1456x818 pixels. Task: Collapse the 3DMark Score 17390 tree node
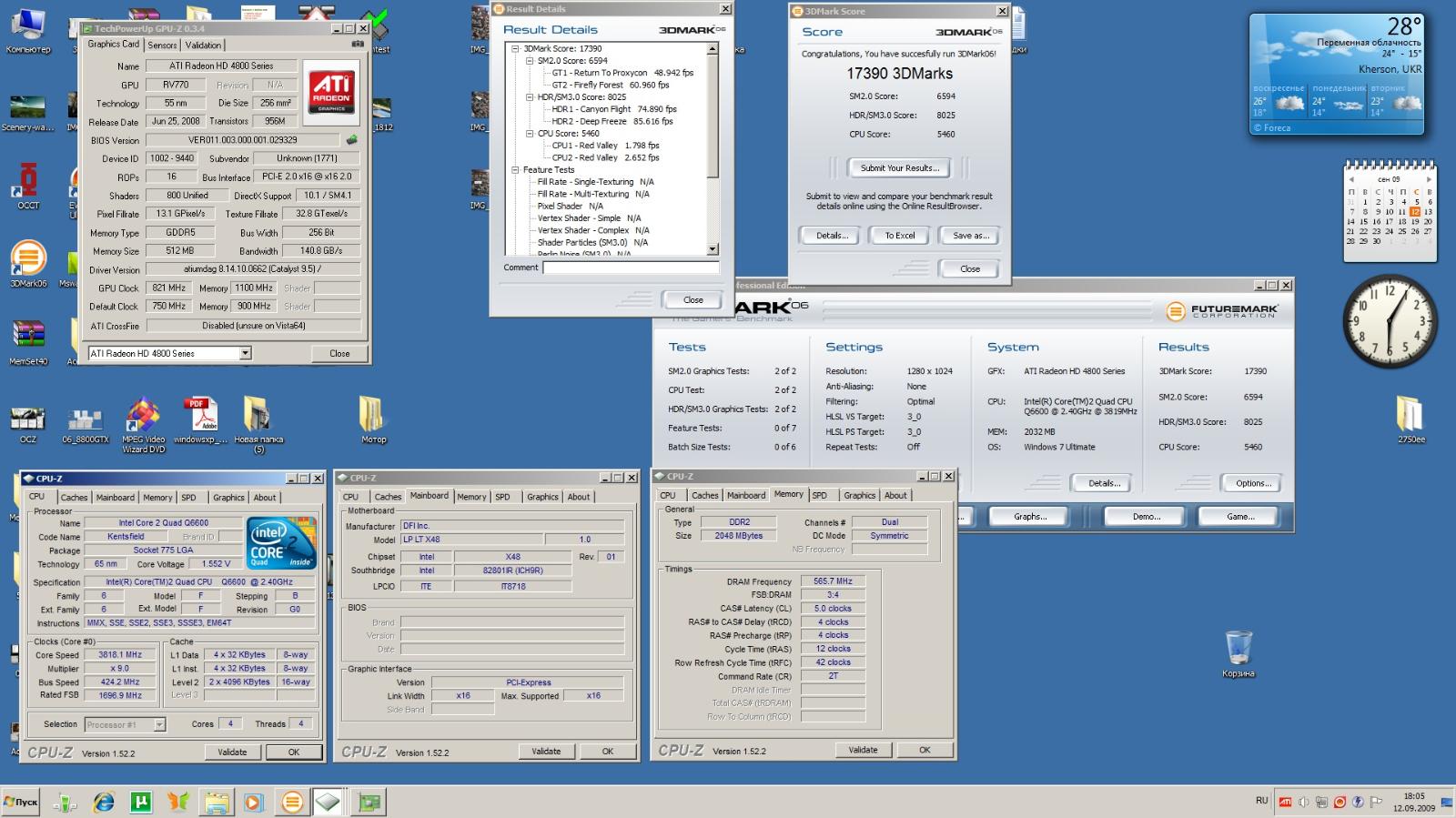tap(515, 48)
